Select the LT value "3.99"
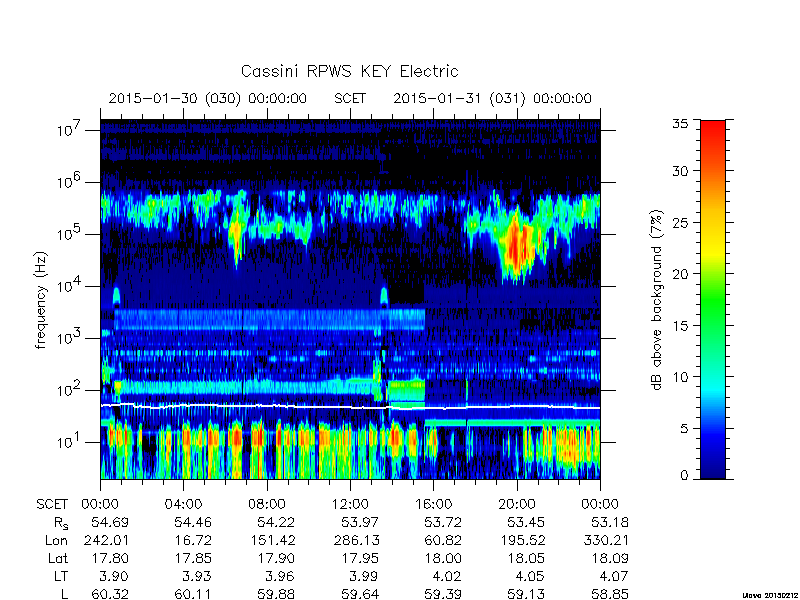The image size is (800, 600). tap(364, 576)
